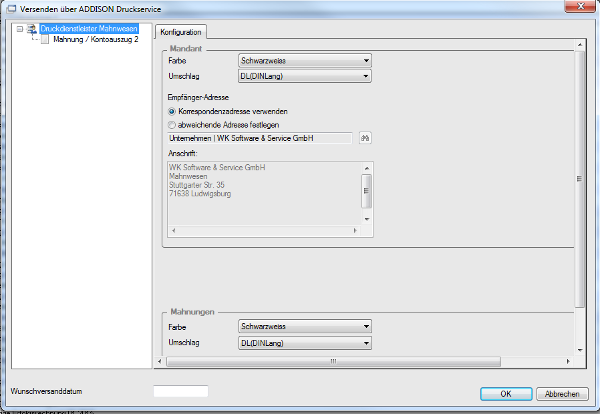Open the Mahnungen Umschlag dropdown
Screen dimensions: 600x414
pyautogui.click(x=305, y=343)
